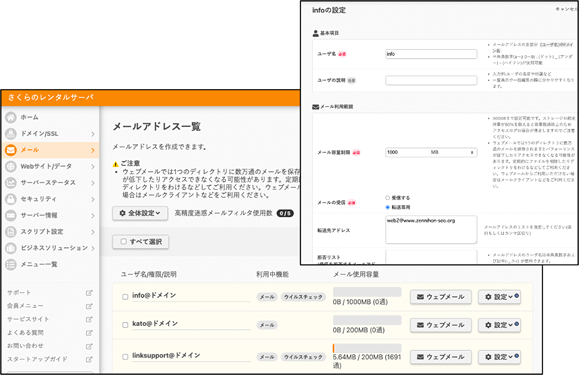This screenshot has width=579, height=375.
Task: Click external link icon beside サポート
Action: point(89,293)
